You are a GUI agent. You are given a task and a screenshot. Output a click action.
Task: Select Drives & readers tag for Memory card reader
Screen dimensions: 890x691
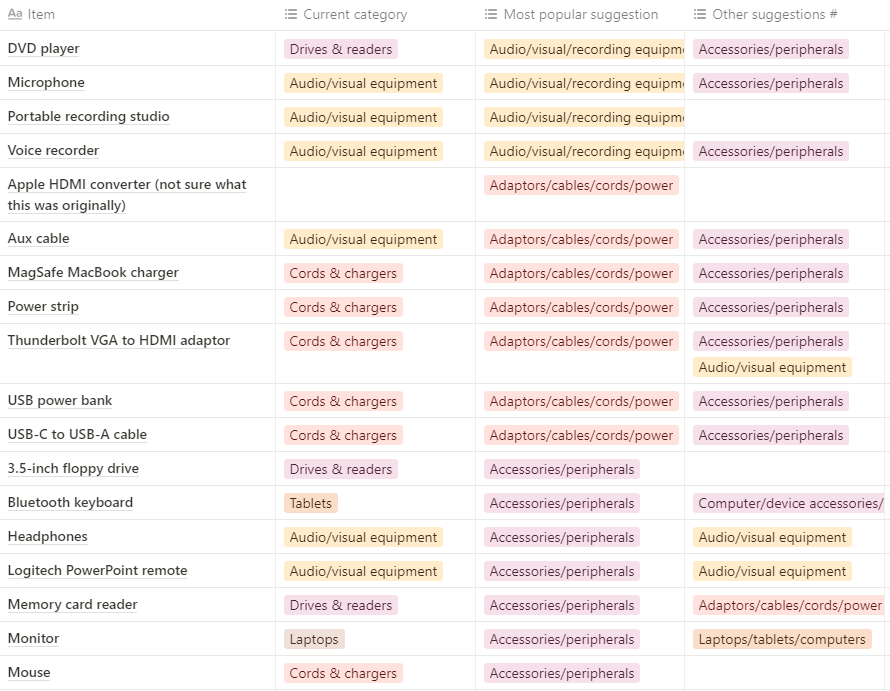coord(341,605)
